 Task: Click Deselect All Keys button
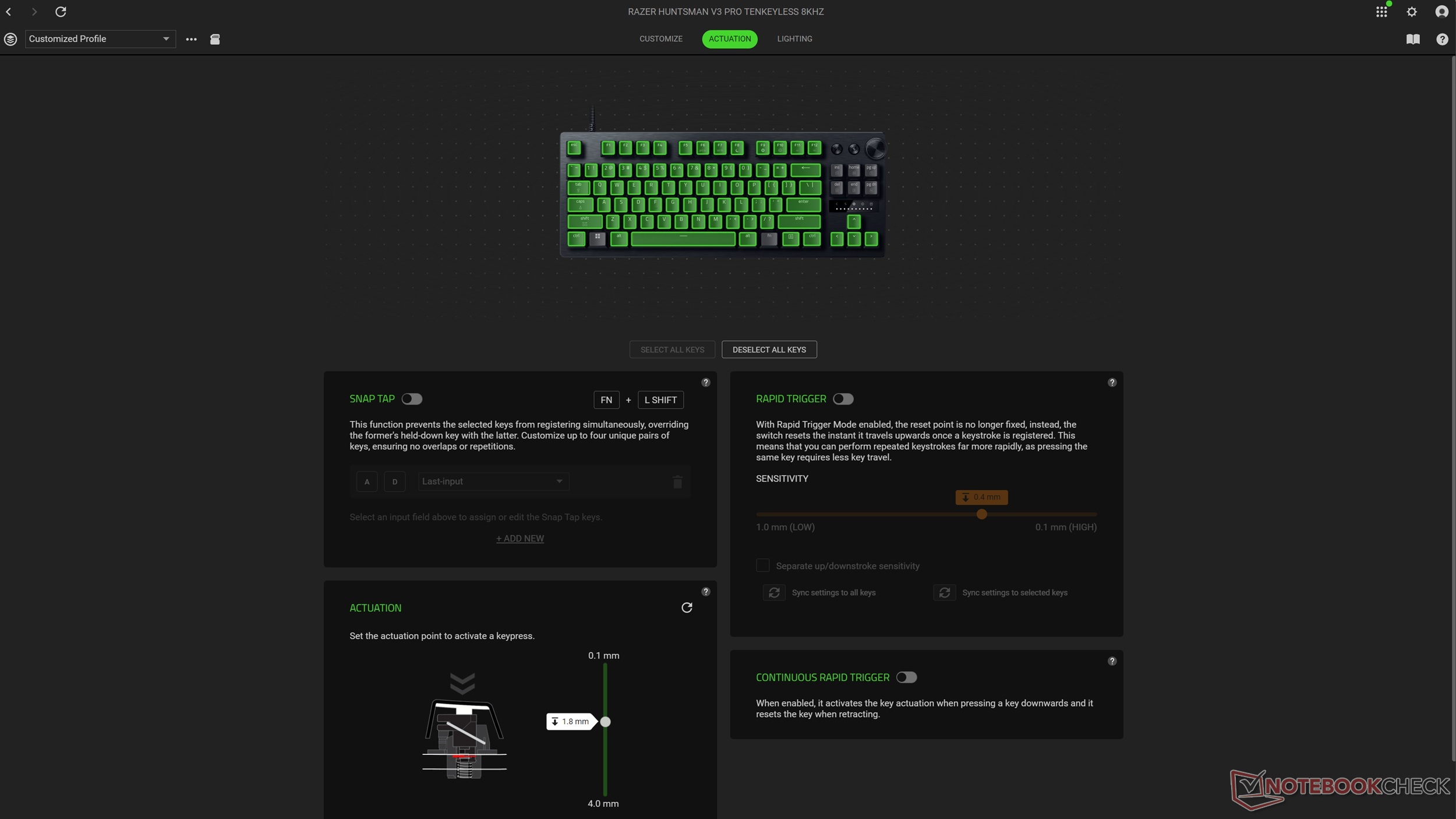tap(769, 350)
